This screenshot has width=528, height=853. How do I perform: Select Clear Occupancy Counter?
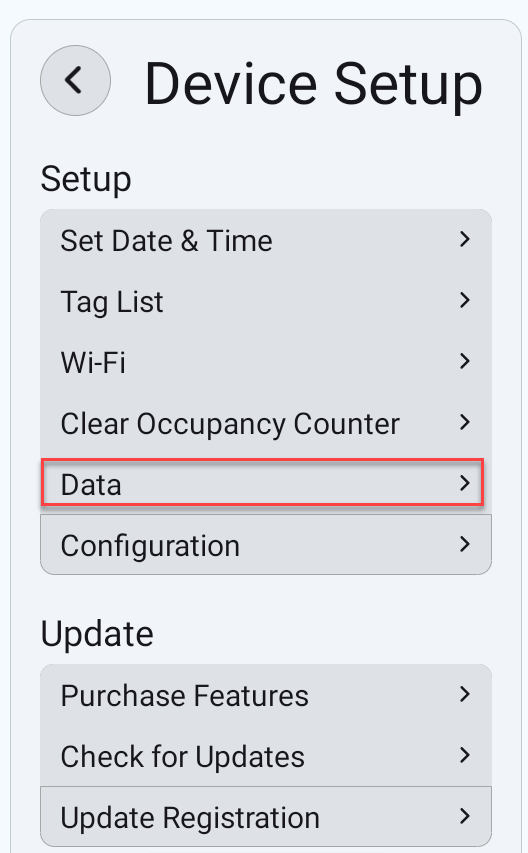click(266, 423)
